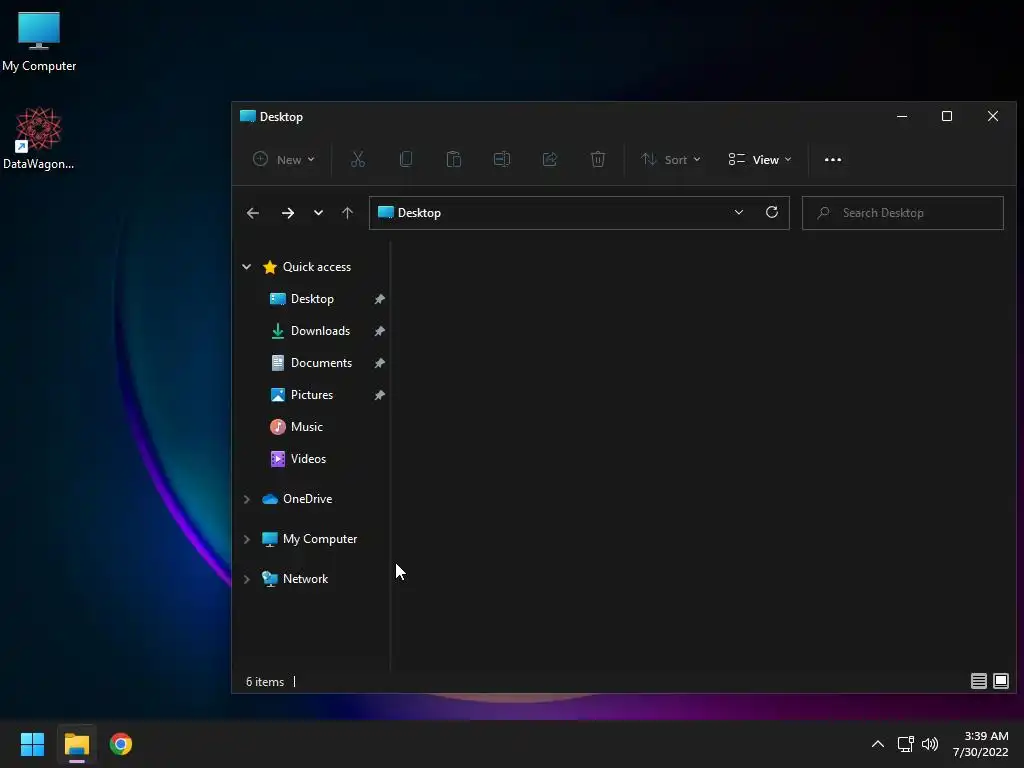This screenshot has width=1024, height=768.
Task: Click the Rename icon in the toolbar
Action: coord(502,159)
